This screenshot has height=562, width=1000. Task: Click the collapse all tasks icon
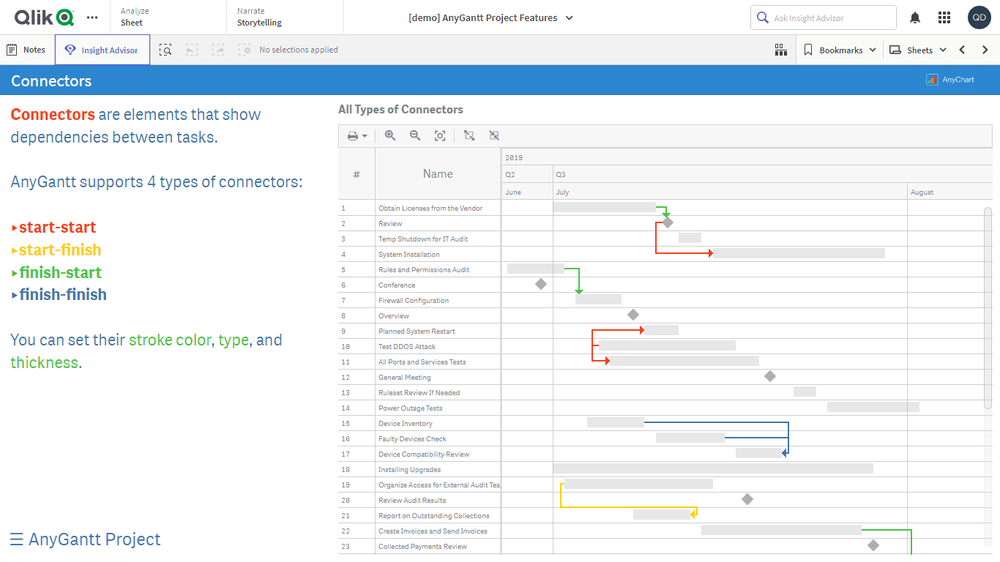pyautogui.click(x=494, y=136)
